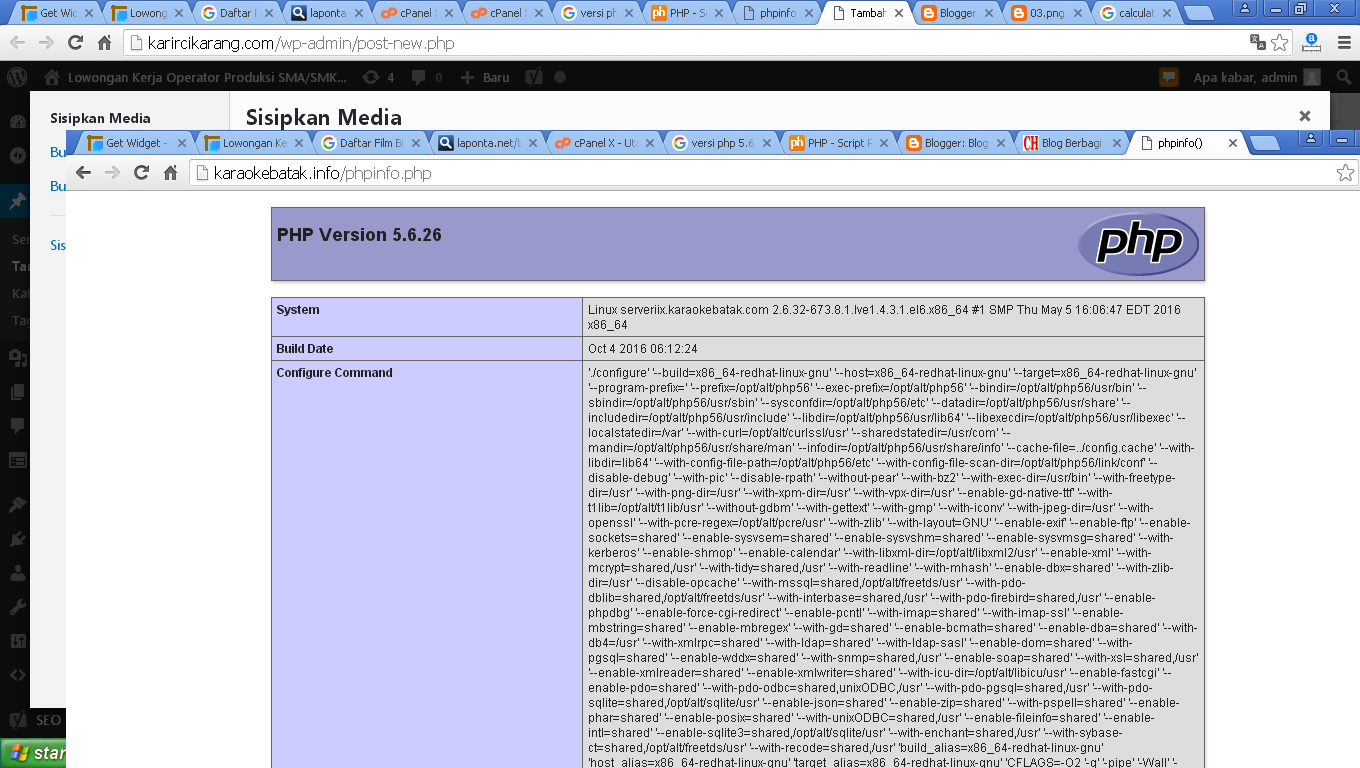The height and width of the screenshot is (768, 1360).
Task: Open Posts pin icon in WordPress sidebar
Action: 17,201
